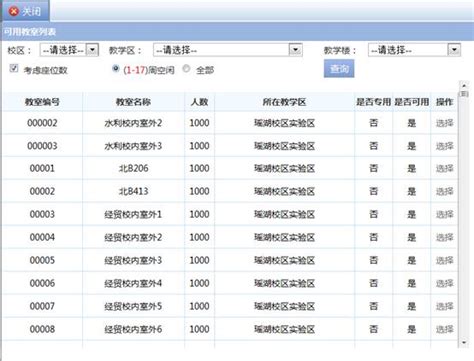The width and height of the screenshot is (474, 361).
Task: Click the 教室编号 column header
Action: [42, 102]
